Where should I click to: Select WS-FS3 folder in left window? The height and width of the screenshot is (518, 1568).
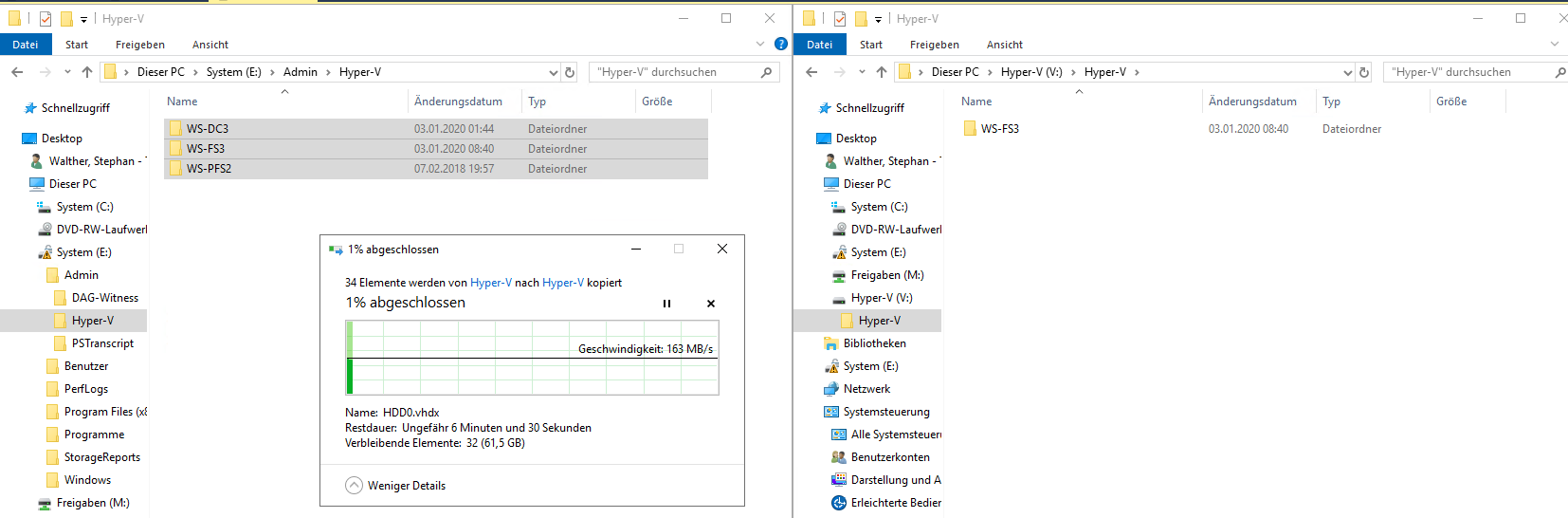pos(436,148)
